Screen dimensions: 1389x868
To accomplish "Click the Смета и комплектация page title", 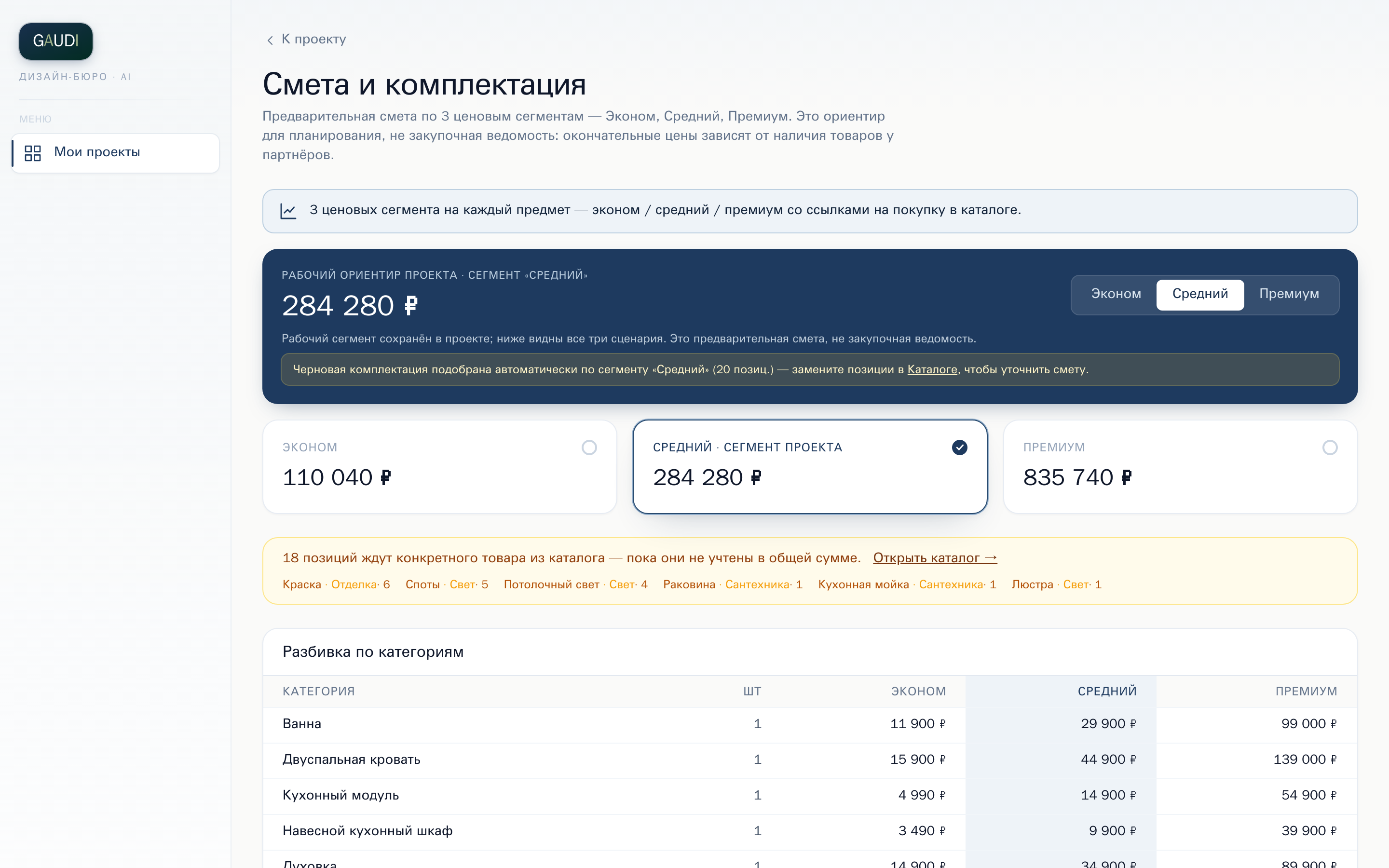I will coord(424,85).
